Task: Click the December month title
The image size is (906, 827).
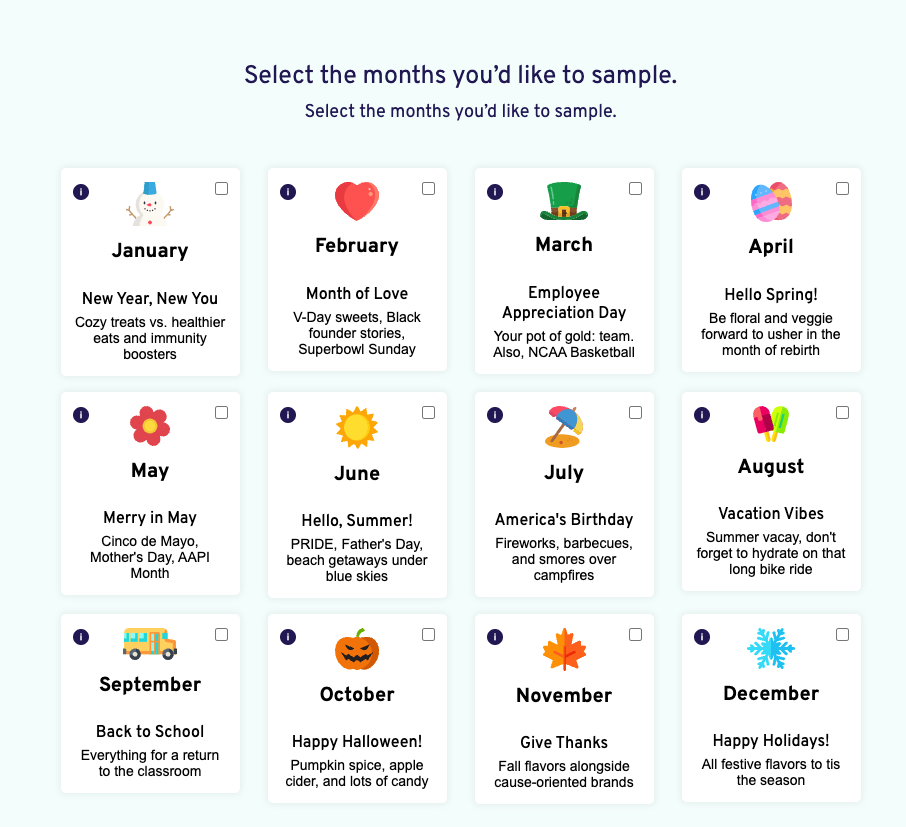Action: 771,694
